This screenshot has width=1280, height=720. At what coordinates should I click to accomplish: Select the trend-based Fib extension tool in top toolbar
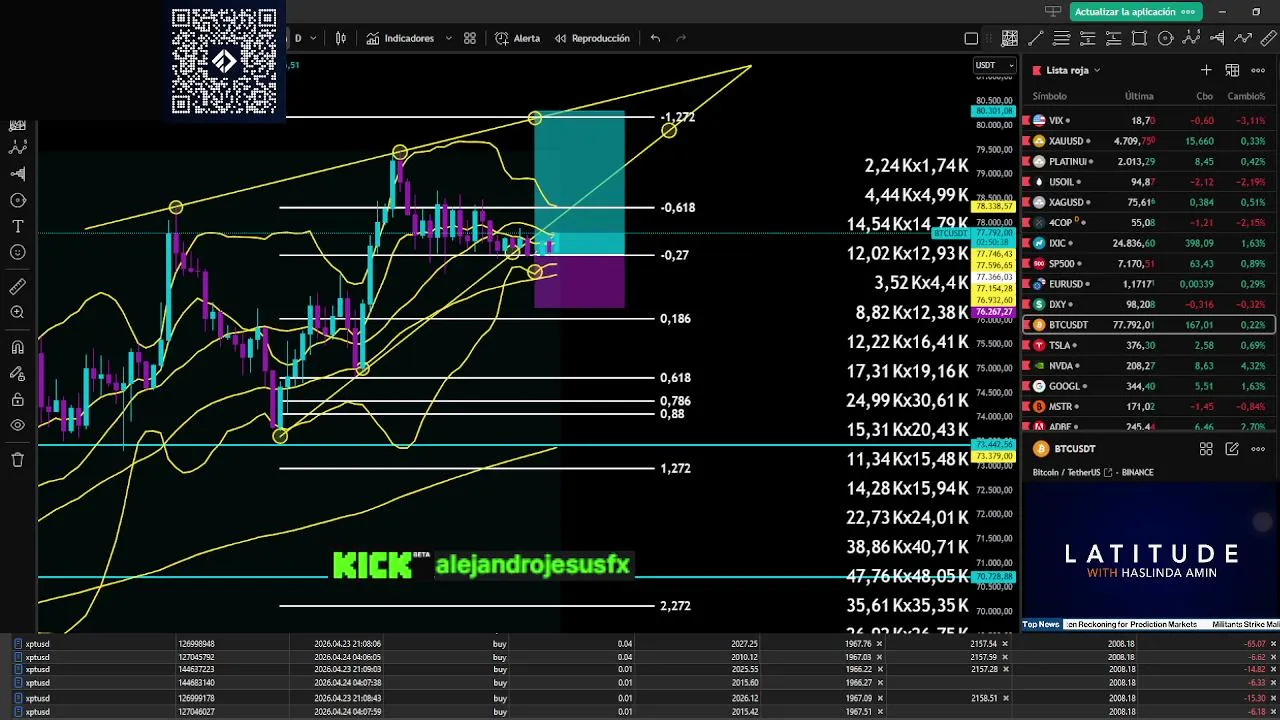click(x=1113, y=39)
